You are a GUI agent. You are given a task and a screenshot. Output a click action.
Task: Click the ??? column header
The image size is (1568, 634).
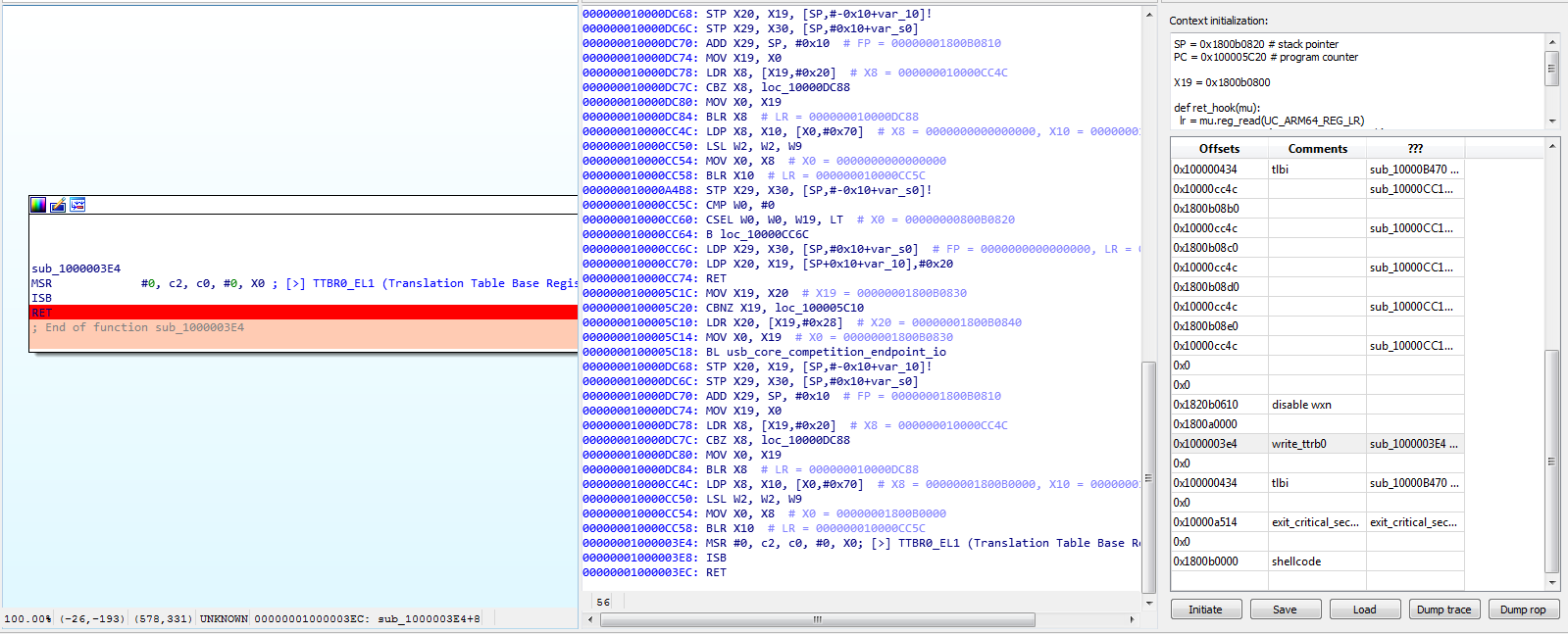tap(1415, 149)
